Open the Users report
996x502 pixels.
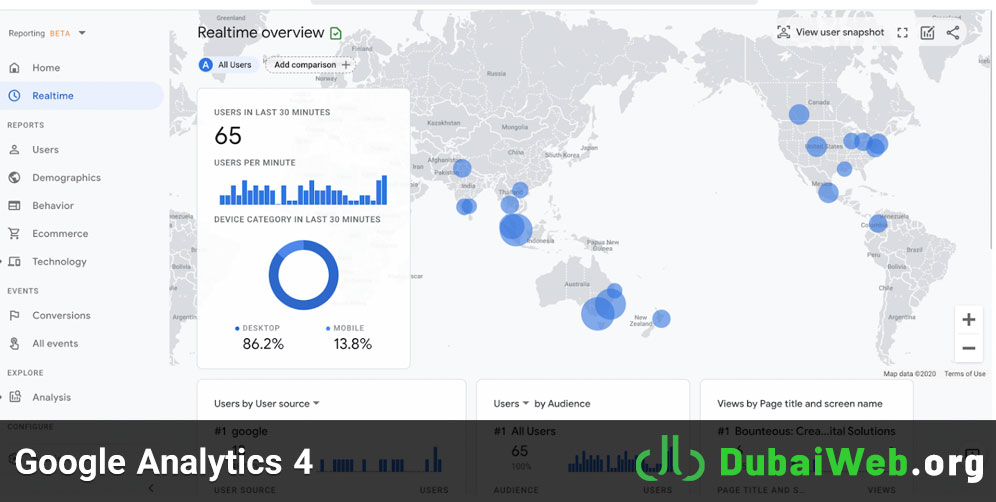(45, 150)
